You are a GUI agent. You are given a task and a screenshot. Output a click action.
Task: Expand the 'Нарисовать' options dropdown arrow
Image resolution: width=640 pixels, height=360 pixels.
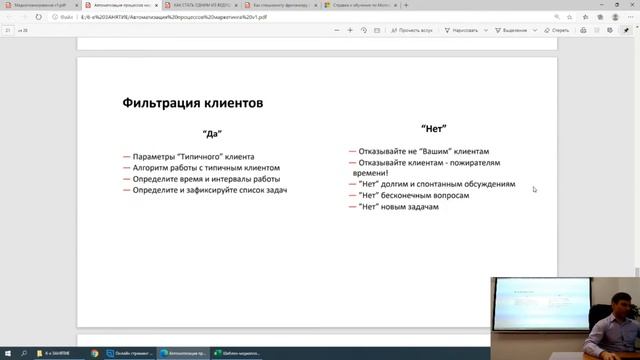[486, 30]
